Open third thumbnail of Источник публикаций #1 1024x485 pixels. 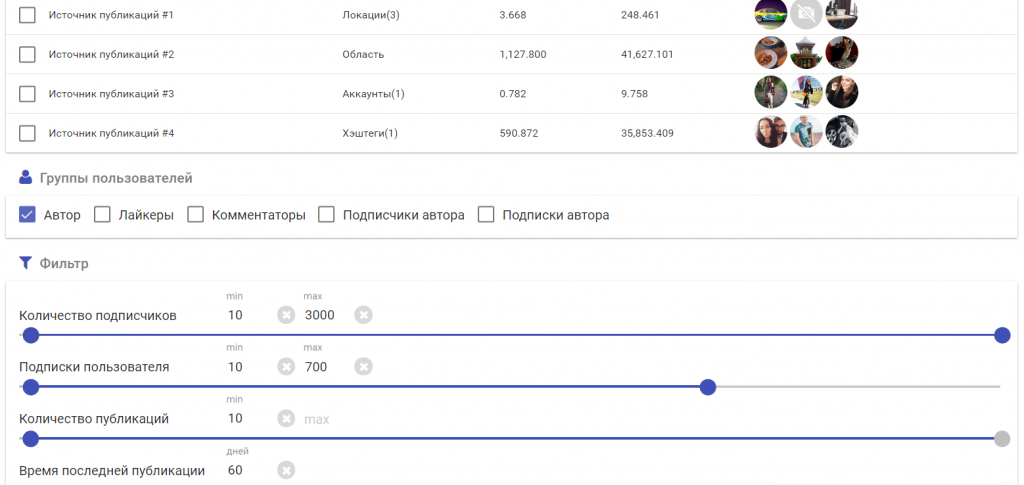coord(842,14)
